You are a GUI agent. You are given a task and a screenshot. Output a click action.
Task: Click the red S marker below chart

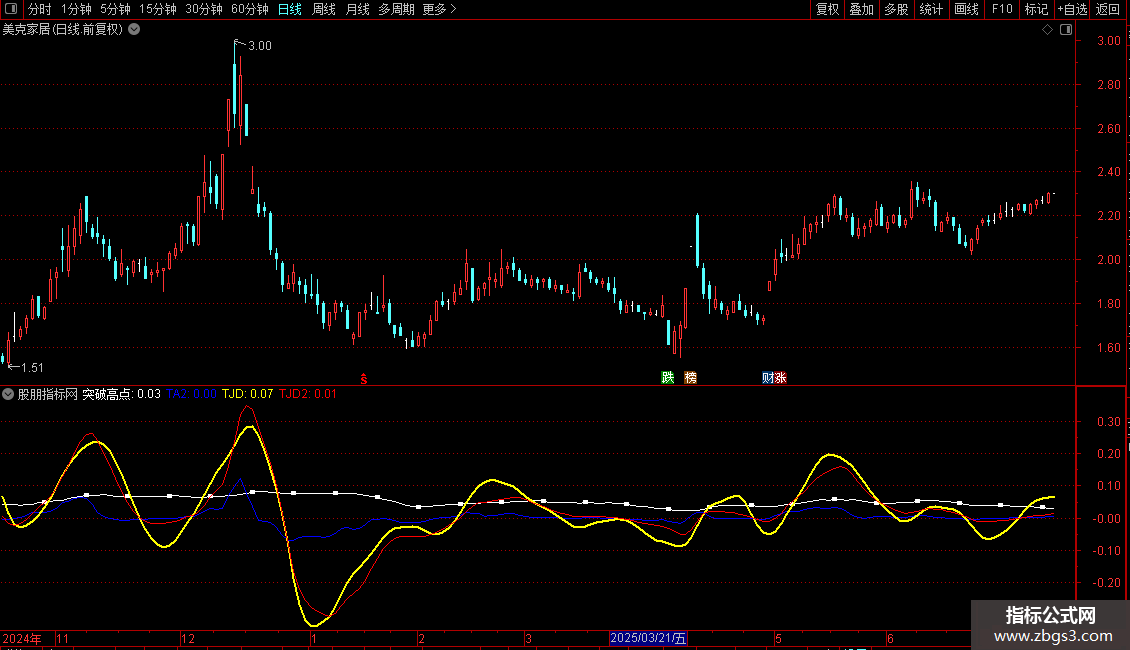(x=364, y=379)
